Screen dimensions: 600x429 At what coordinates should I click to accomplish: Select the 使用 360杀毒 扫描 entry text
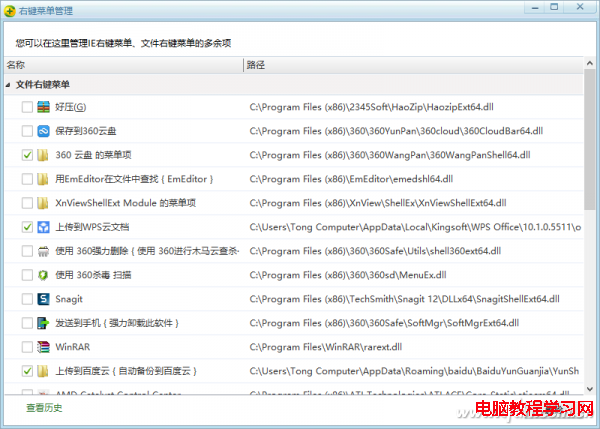pyautogui.click(x=93, y=275)
